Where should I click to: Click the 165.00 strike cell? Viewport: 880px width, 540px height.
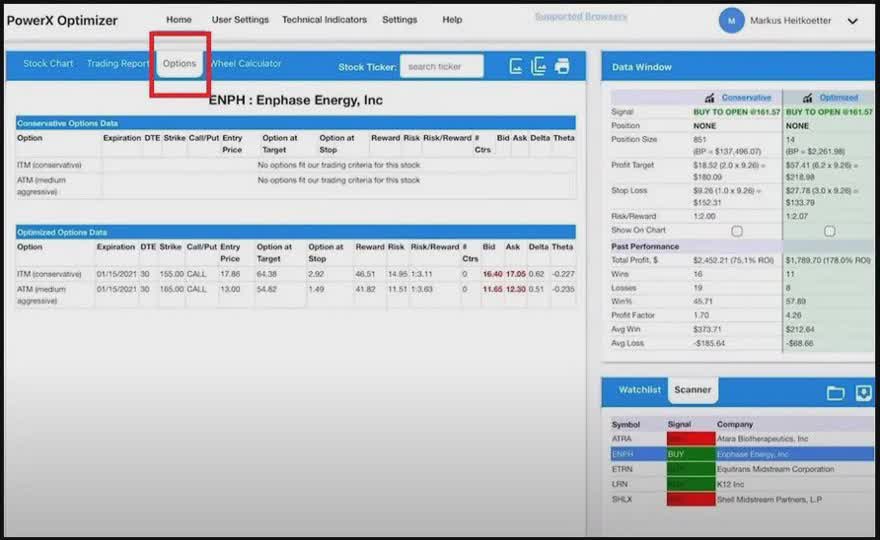point(171,289)
